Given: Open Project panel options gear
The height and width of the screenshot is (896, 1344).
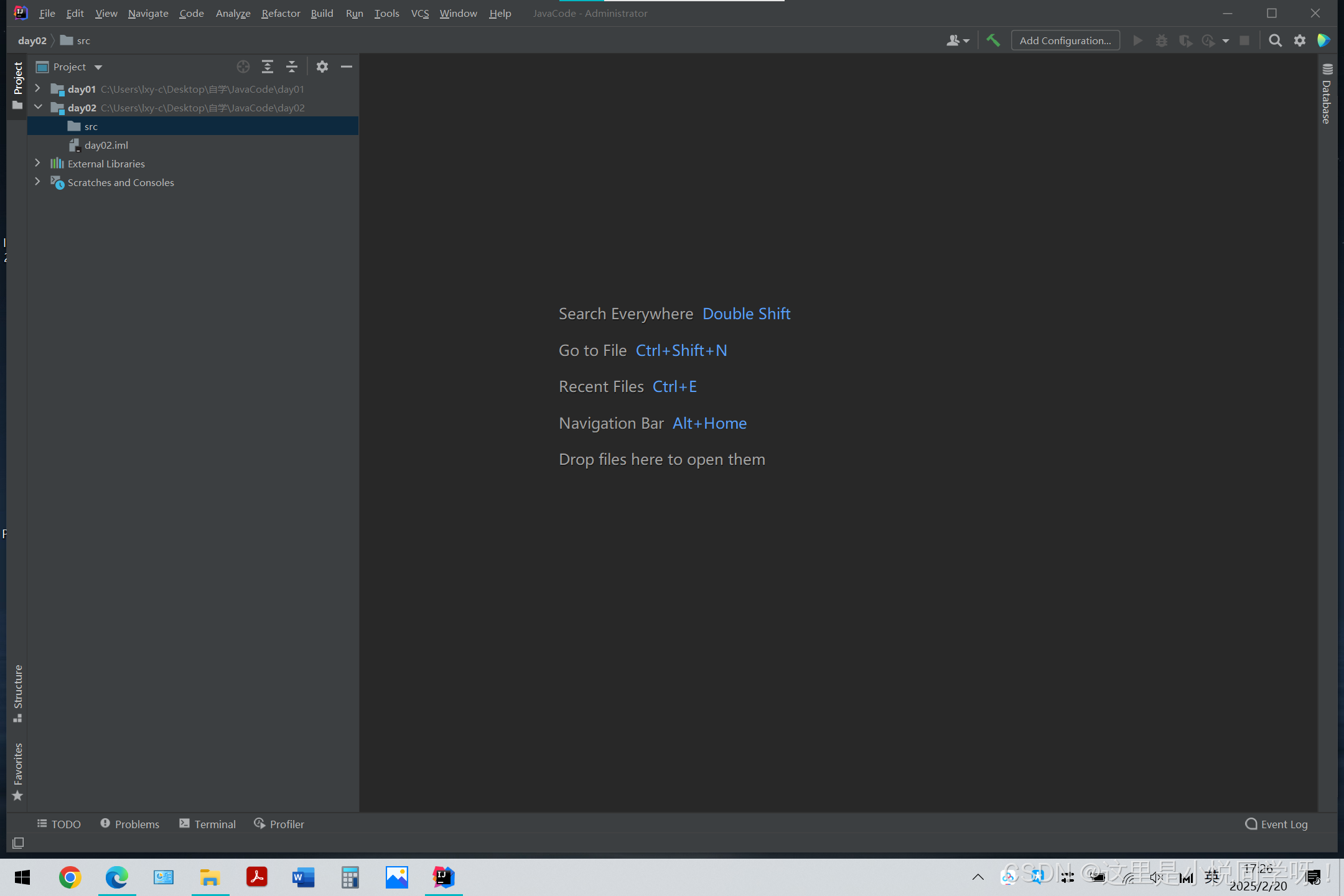Looking at the screenshot, I should pos(322,67).
